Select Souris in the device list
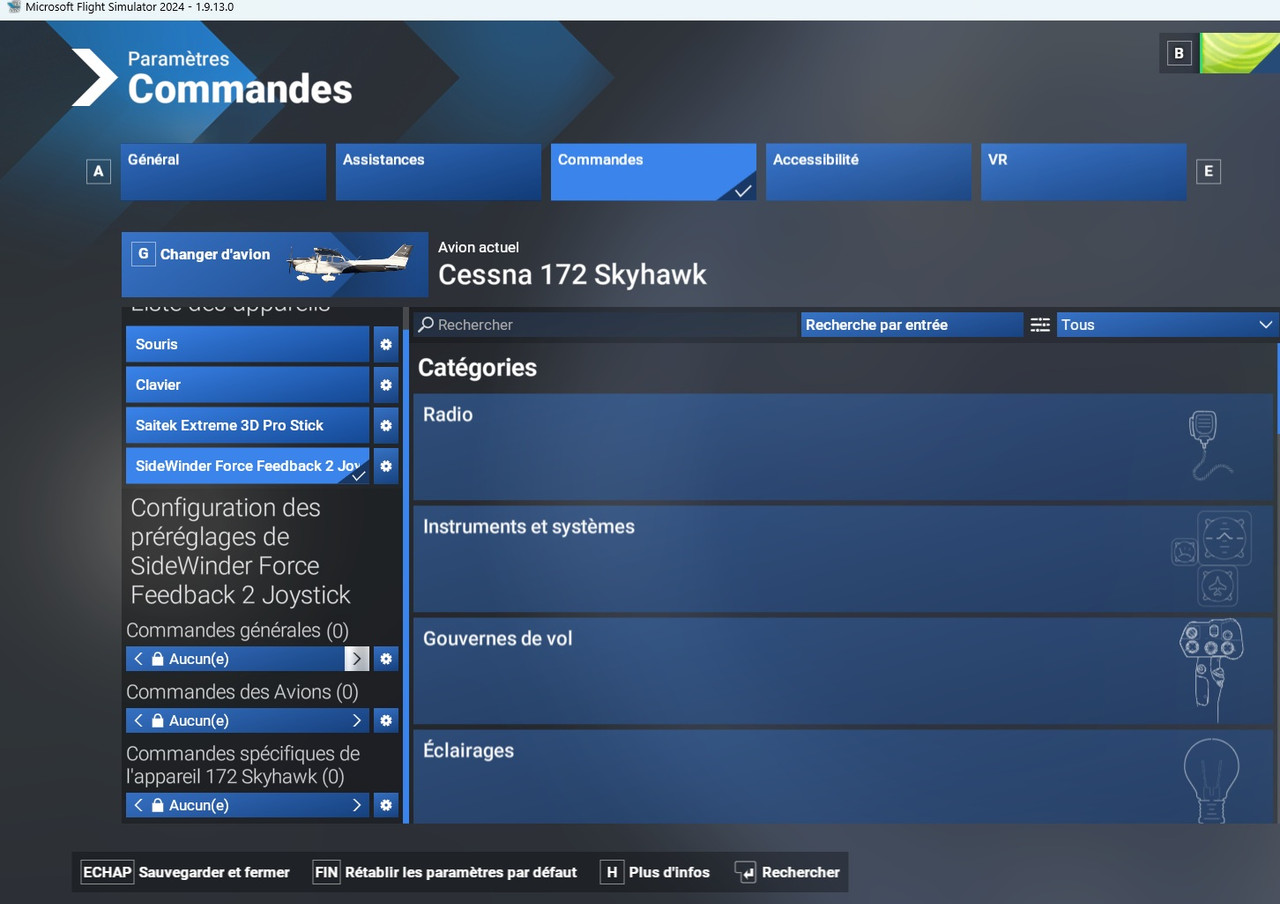The width and height of the screenshot is (1280, 904). [248, 344]
